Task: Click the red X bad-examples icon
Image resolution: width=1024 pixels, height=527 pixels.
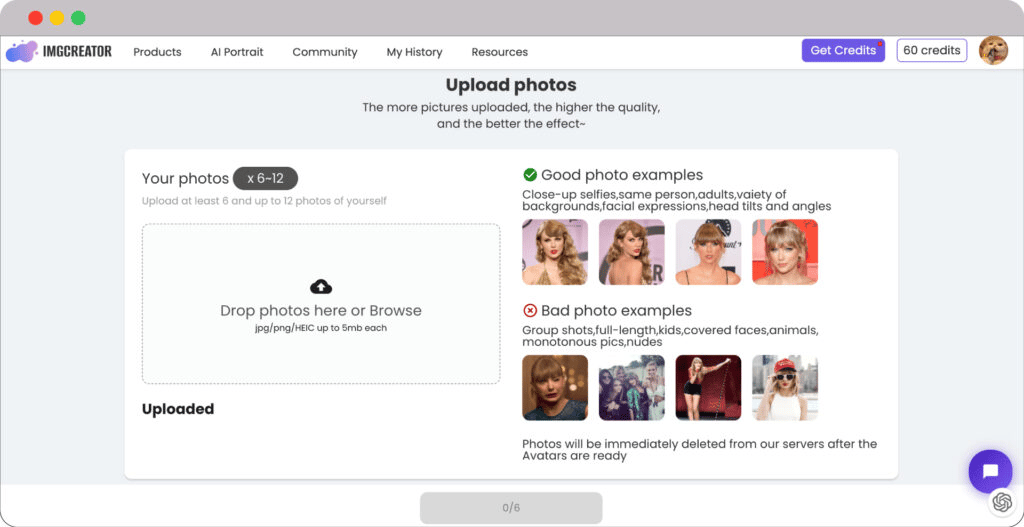Action: coord(530,310)
